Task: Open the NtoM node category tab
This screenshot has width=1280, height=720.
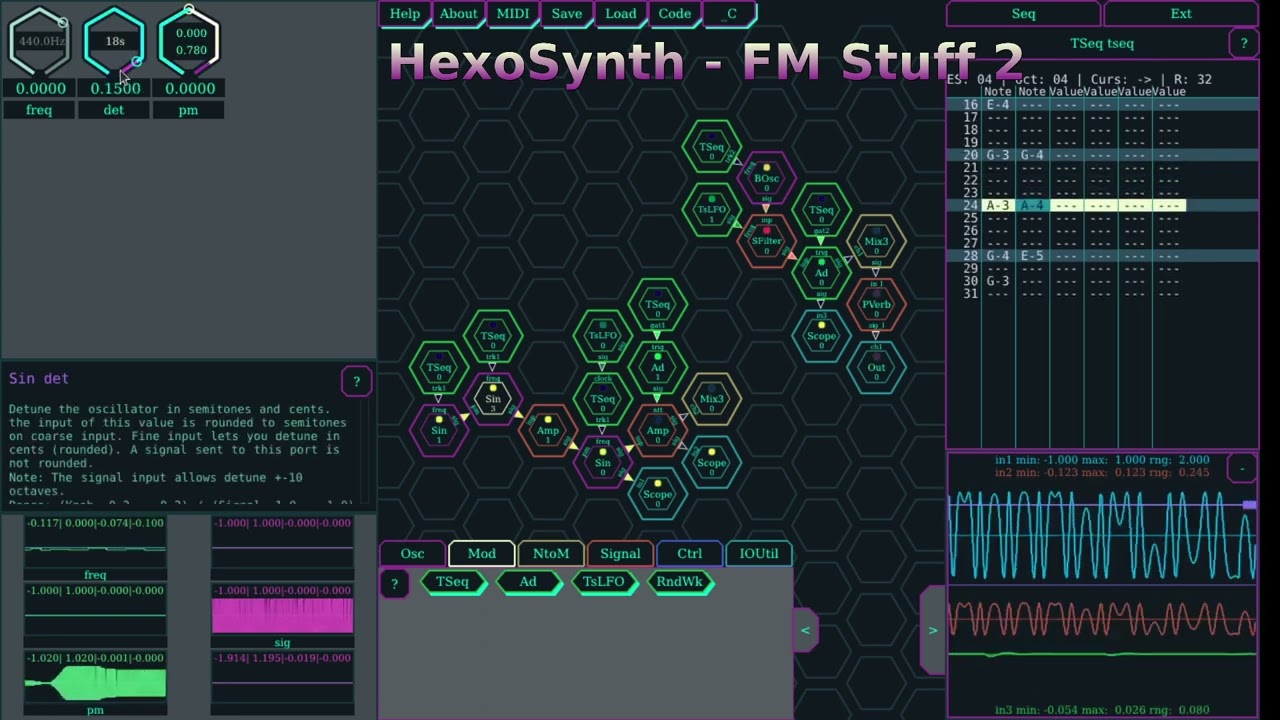Action: 551,554
